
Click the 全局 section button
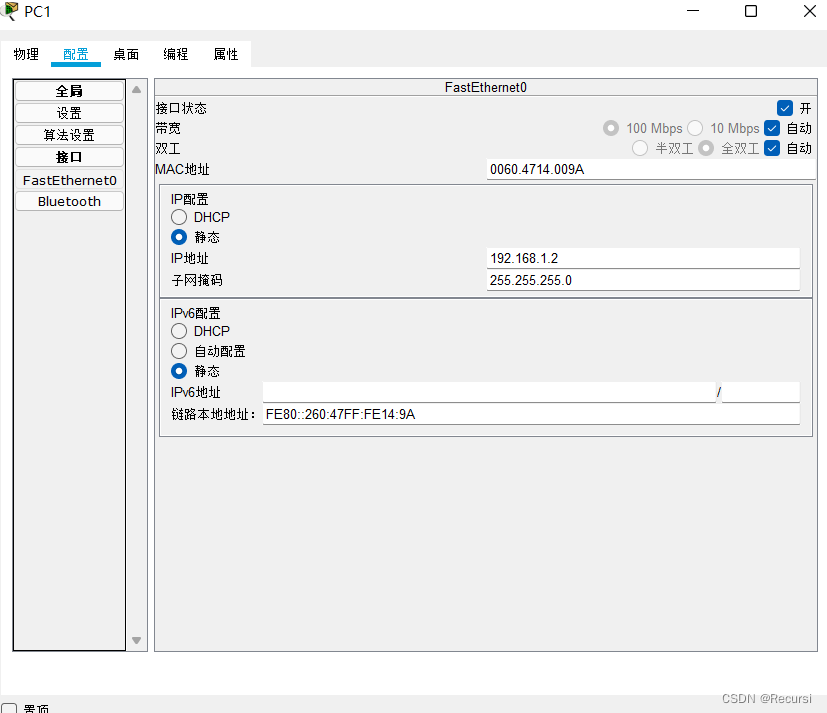70,91
